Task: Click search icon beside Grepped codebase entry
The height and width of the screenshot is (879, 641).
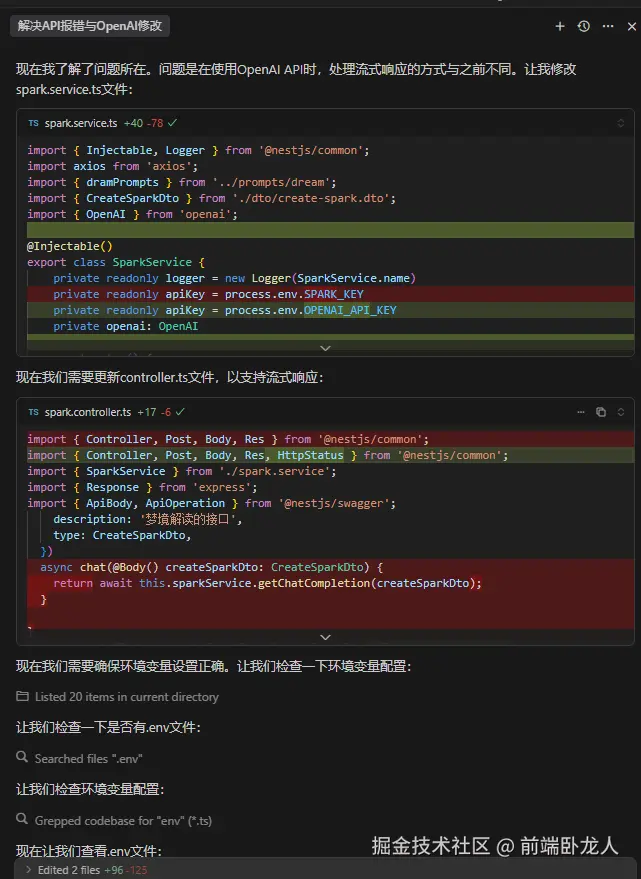Action: (22, 819)
